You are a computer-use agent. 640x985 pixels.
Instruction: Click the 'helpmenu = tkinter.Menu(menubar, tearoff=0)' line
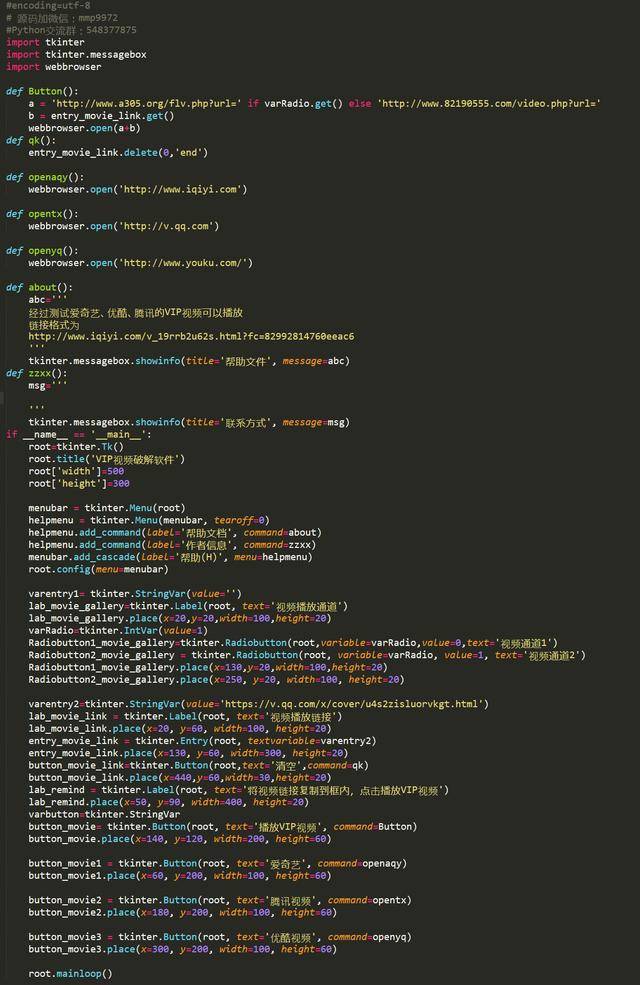149,520
